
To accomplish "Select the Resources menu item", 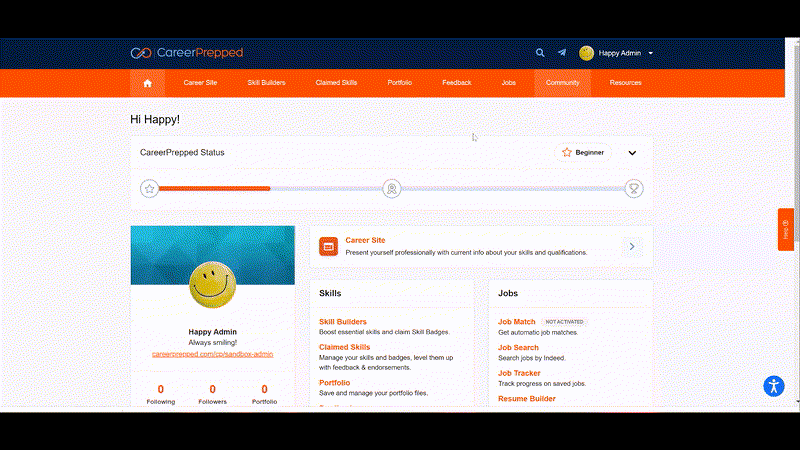I will click(x=626, y=83).
